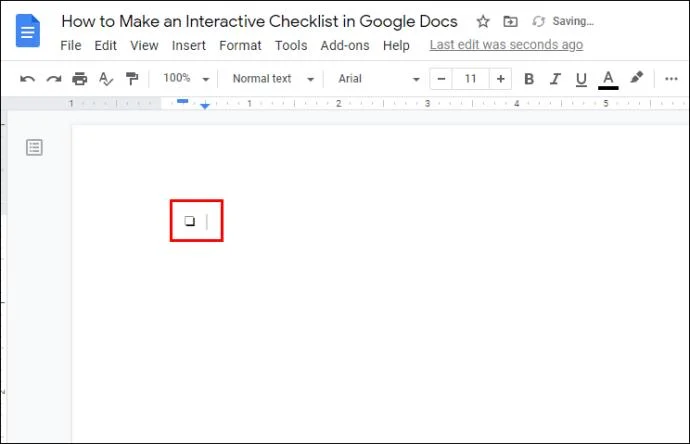This screenshot has height=444, width=690.
Task: Open the View menu
Action: click(x=144, y=45)
